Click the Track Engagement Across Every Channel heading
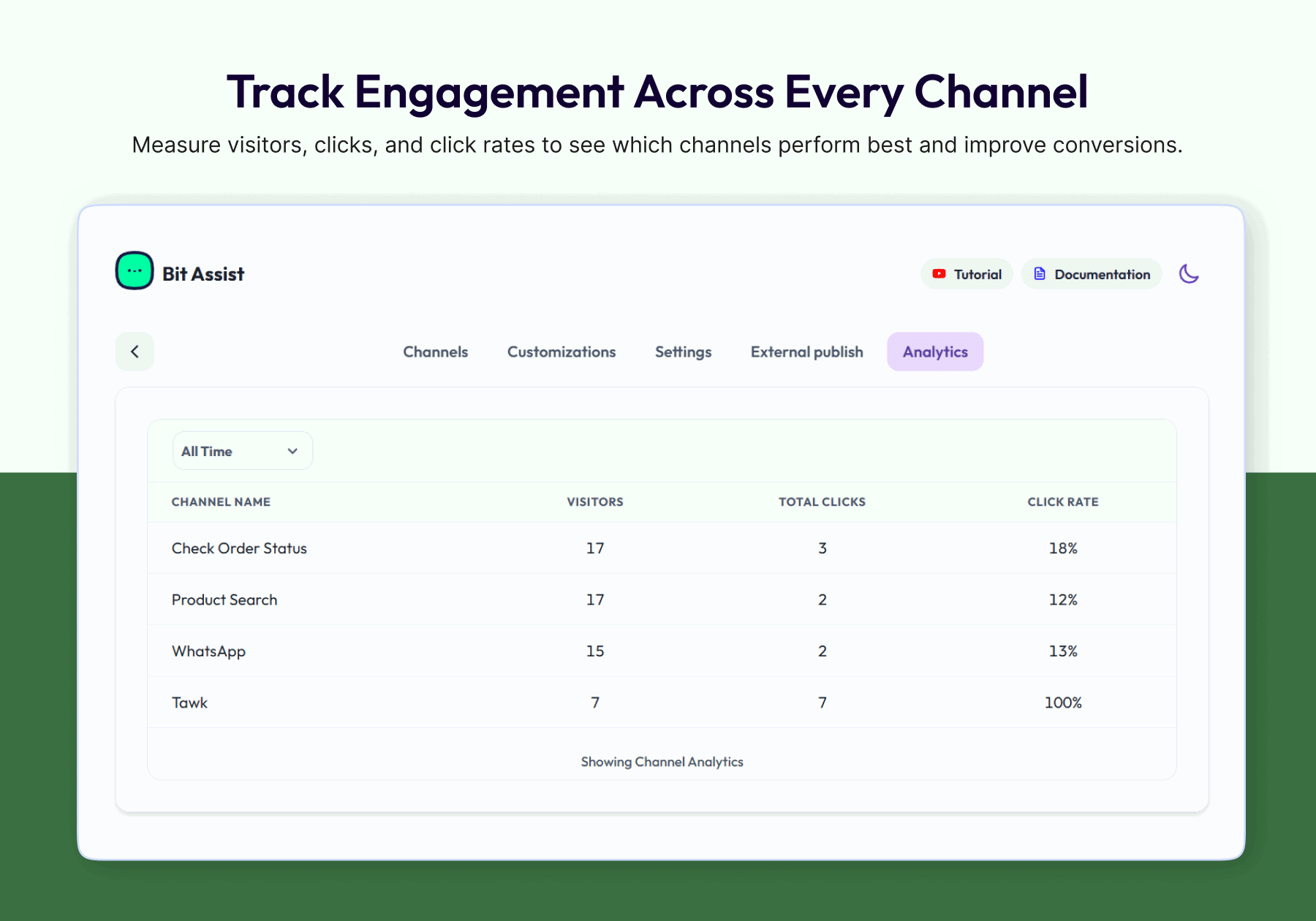Image resolution: width=1316 pixels, height=921 pixels. (x=657, y=92)
